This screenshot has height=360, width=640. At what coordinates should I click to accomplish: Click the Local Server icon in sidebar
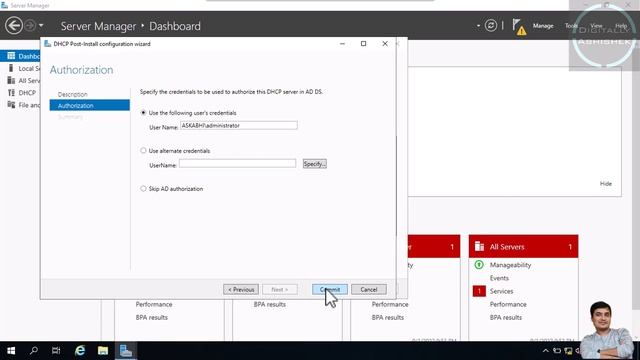(11, 68)
